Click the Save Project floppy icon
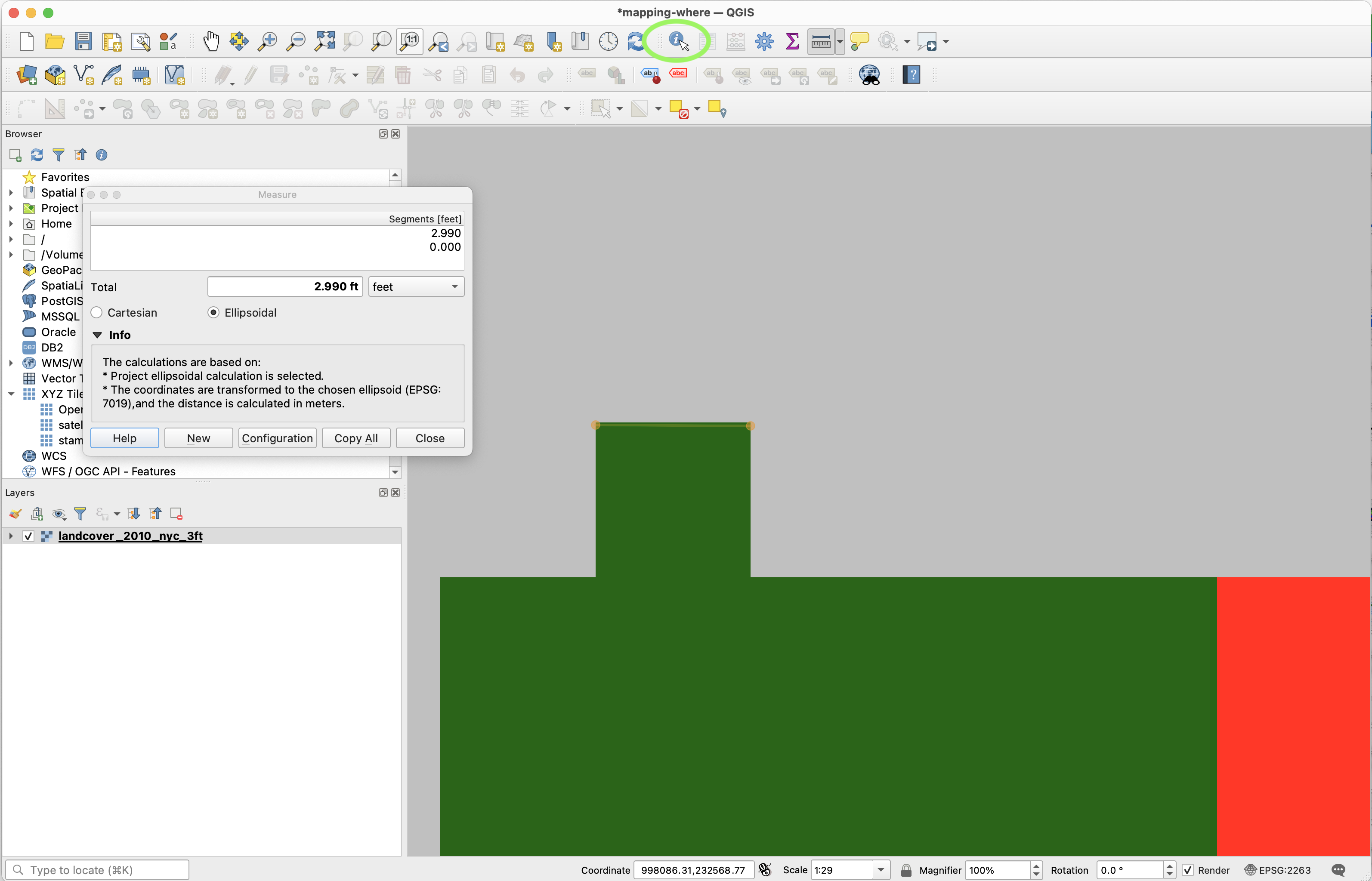 [x=83, y=41]
